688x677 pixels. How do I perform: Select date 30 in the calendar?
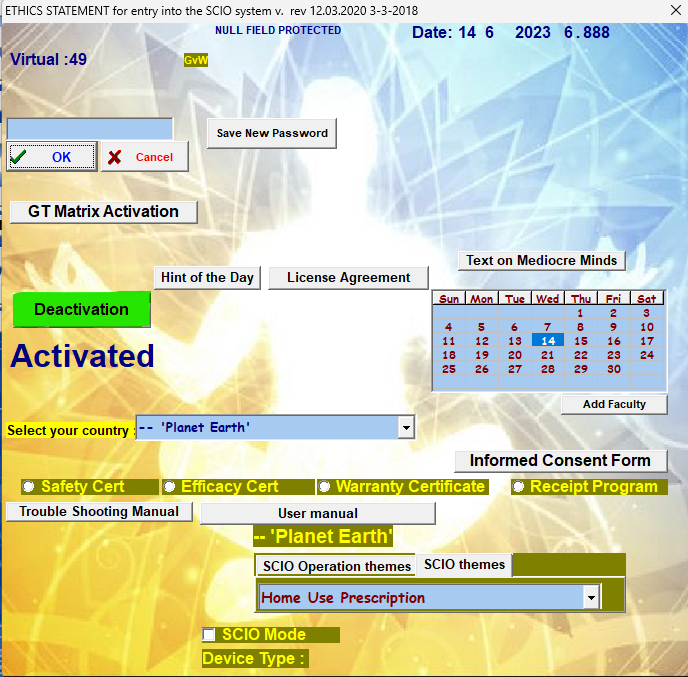pos(614,369)
